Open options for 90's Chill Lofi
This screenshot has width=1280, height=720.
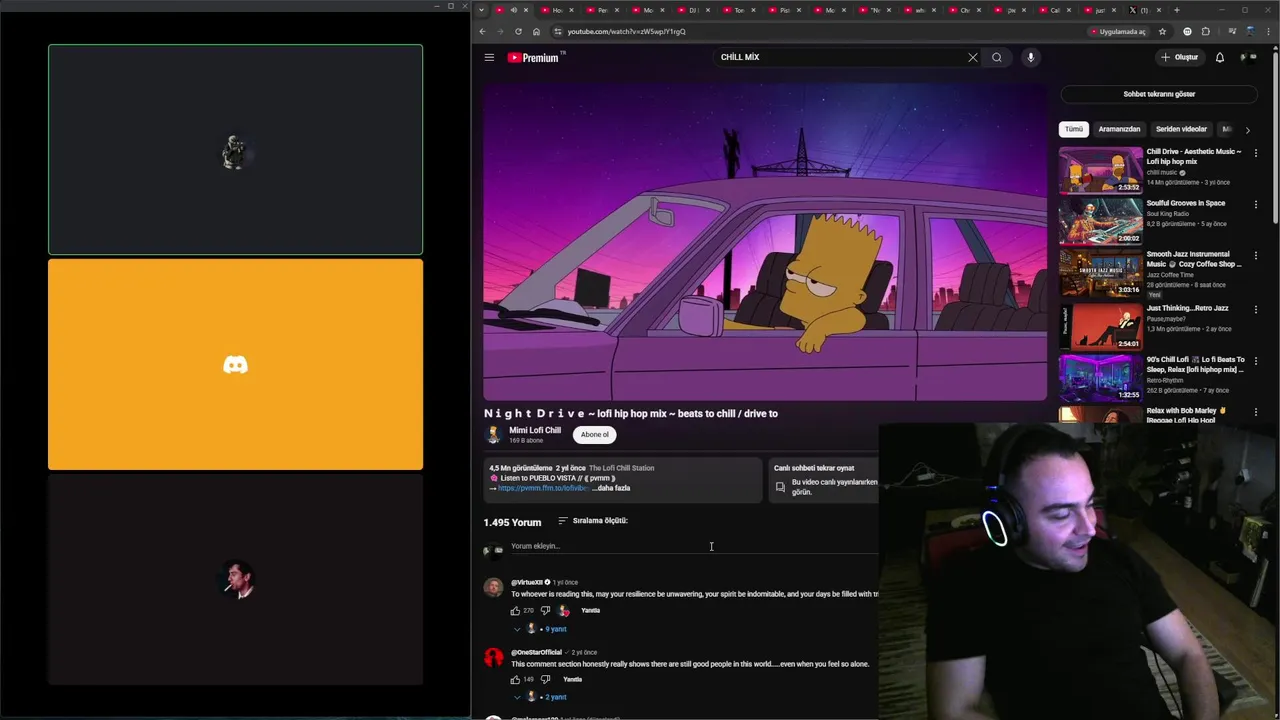1255,360
